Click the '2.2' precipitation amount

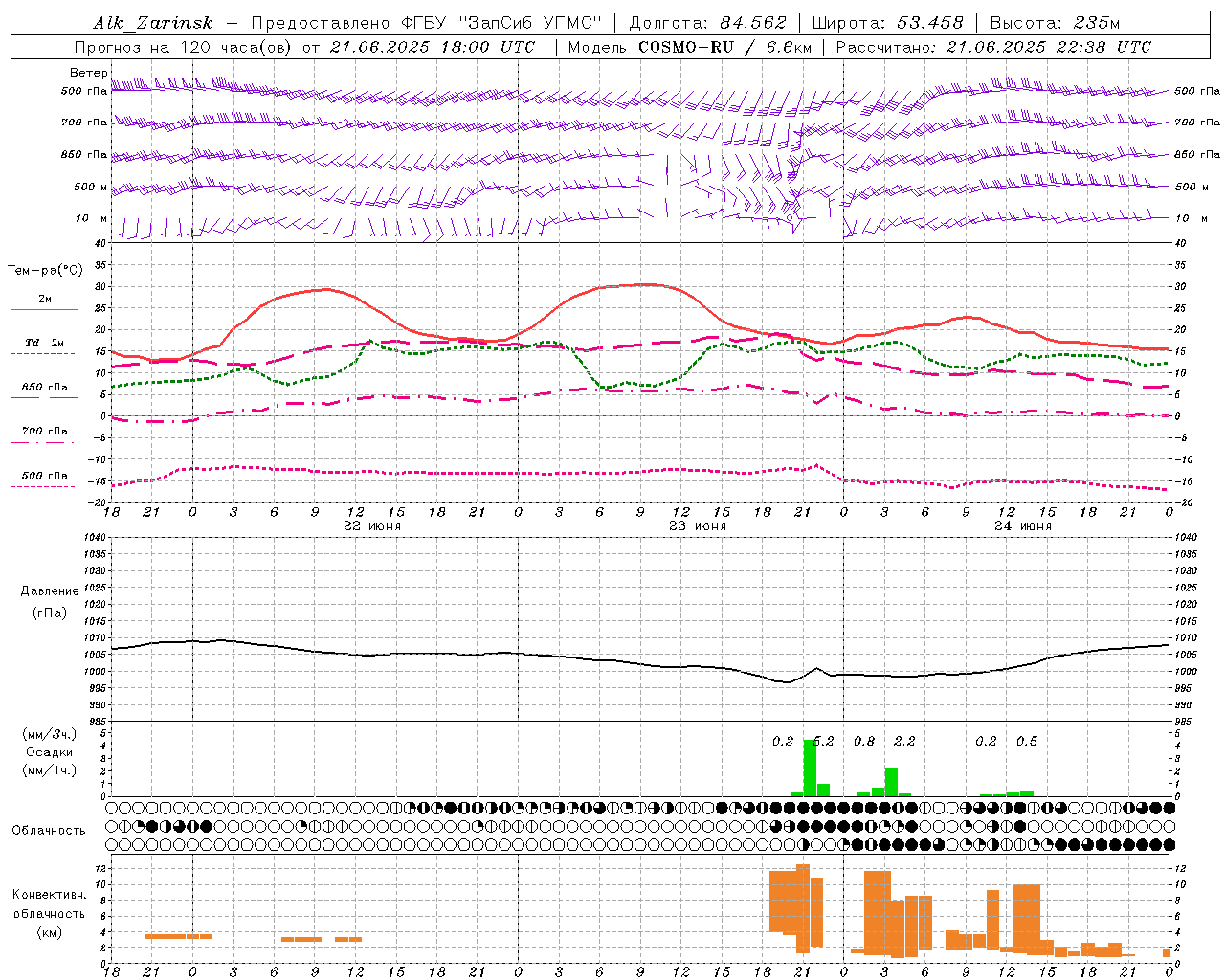904,741
